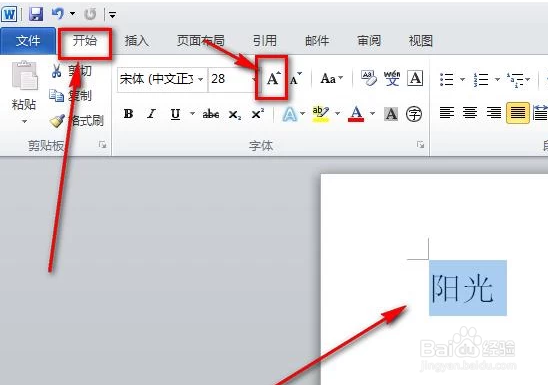Open the 引用 tab
The height and width of the screenshot is (385, 548).
pos(265,41)
